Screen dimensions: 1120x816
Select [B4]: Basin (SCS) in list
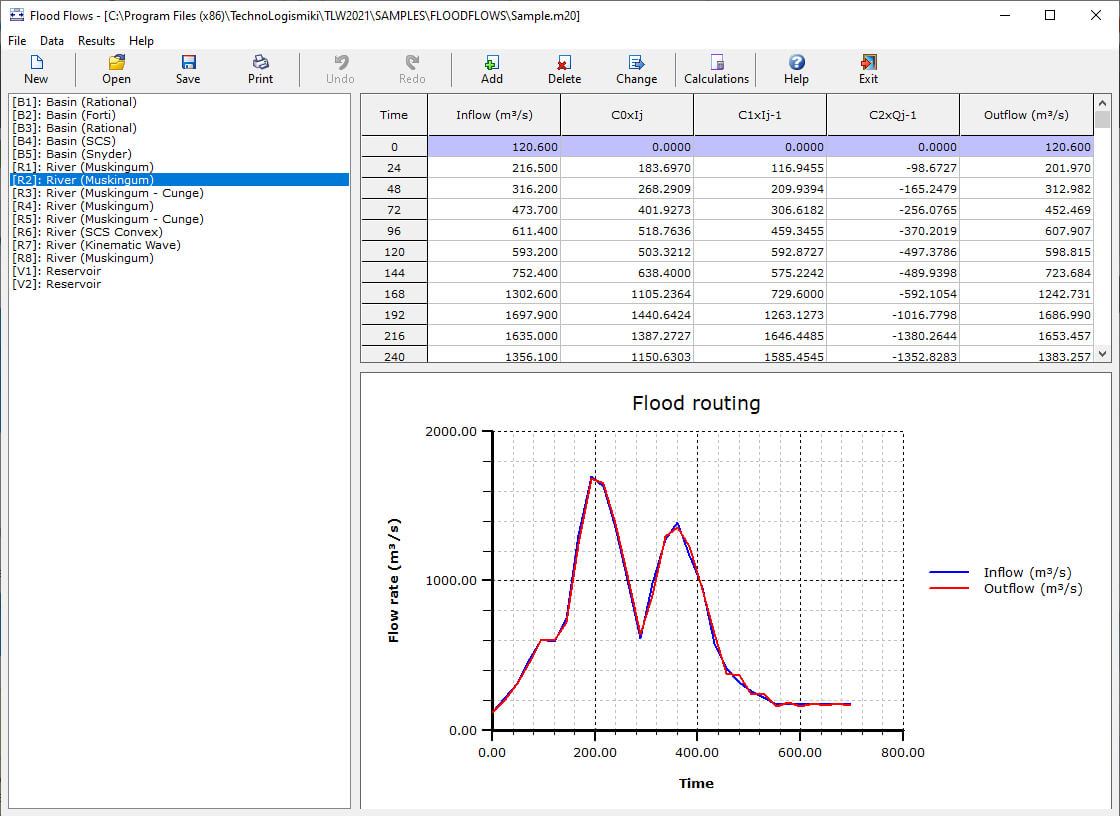tap(64, 141)
